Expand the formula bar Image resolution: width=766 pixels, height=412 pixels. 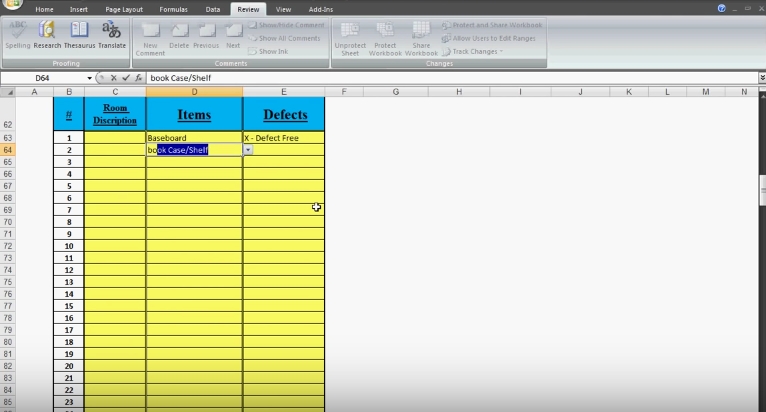(x=759, y=78)
